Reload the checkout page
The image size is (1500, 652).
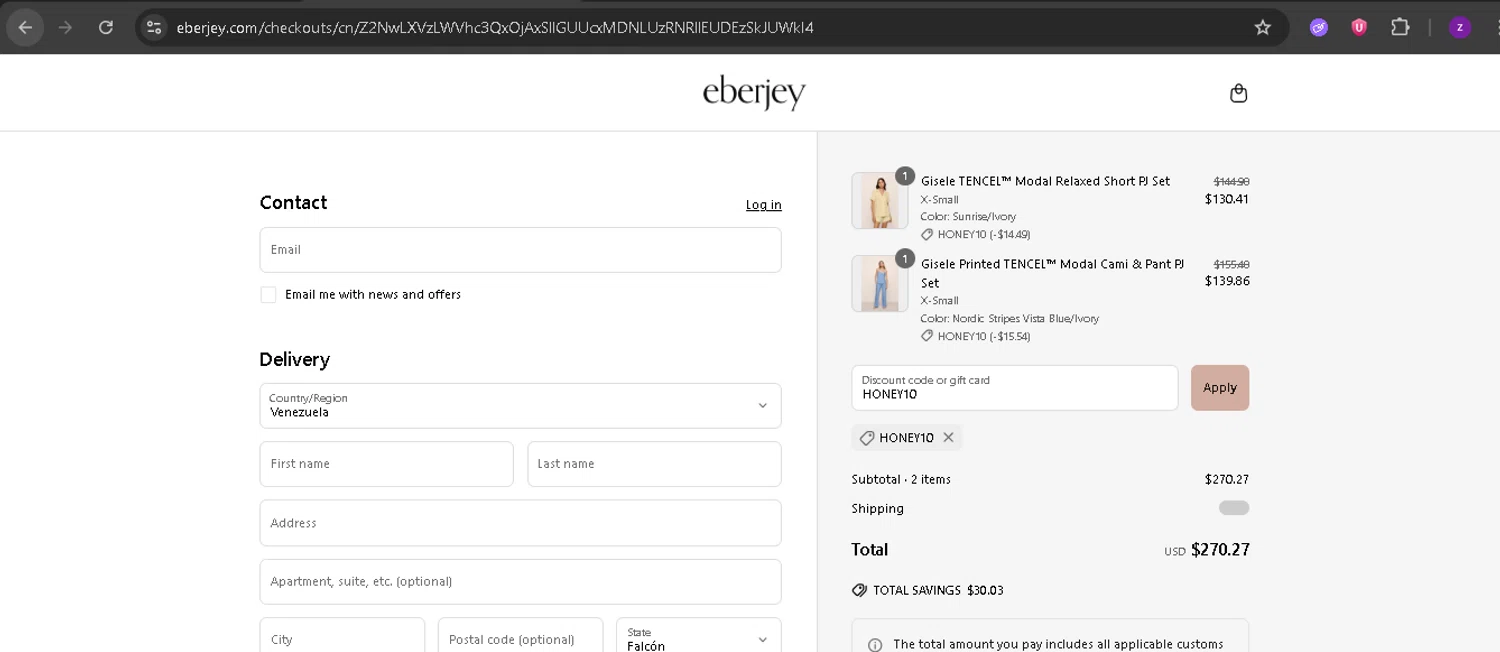click(x=106, y=27)
